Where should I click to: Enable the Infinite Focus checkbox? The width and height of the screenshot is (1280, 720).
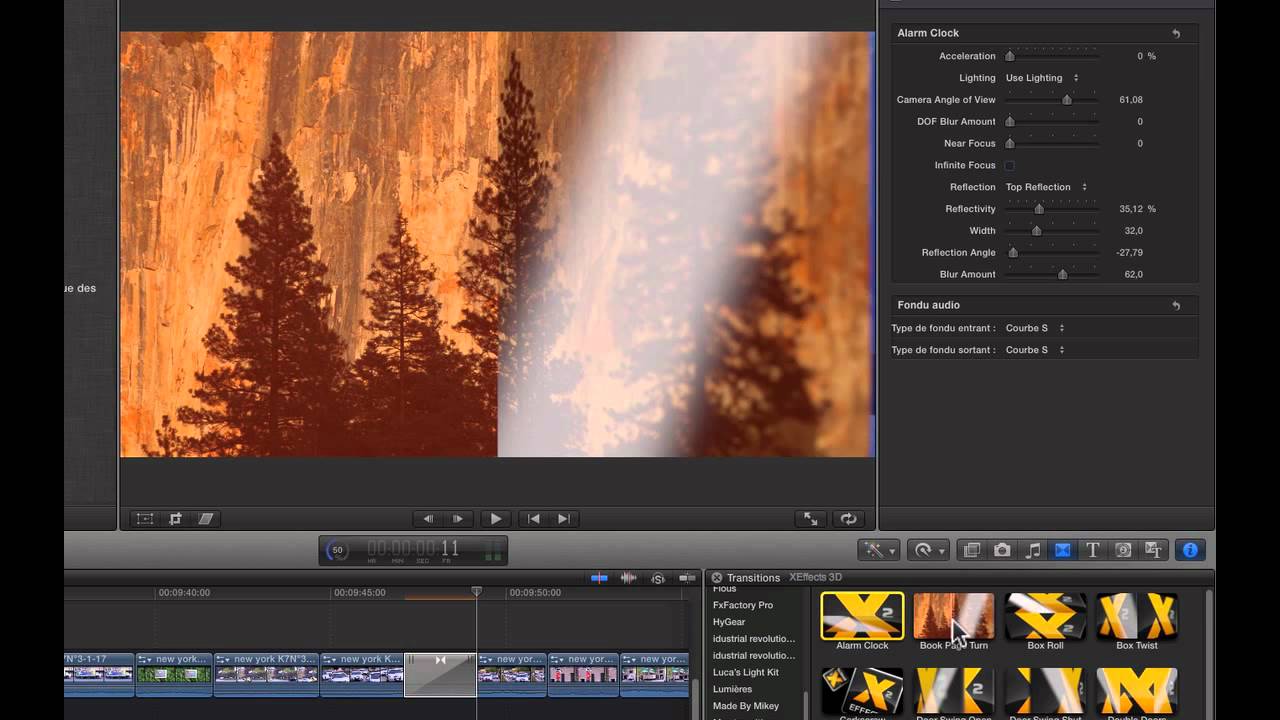point(1010,165)
